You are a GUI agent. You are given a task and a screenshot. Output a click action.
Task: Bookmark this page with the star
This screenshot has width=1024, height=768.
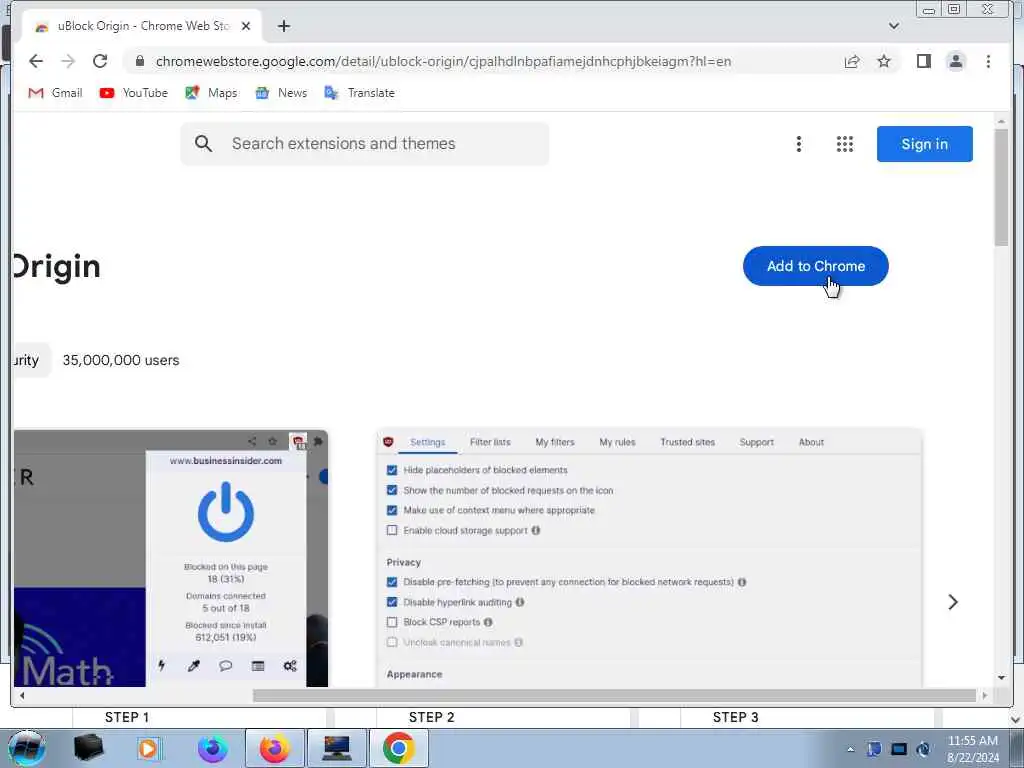884,61
